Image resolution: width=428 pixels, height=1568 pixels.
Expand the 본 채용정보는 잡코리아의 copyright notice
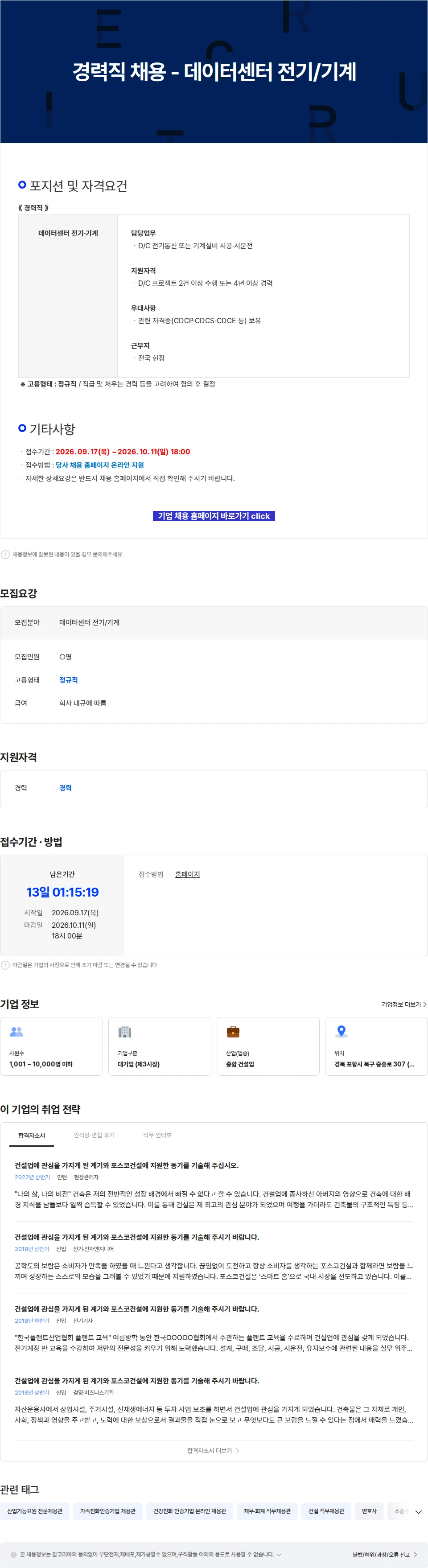click(279, 1554)
